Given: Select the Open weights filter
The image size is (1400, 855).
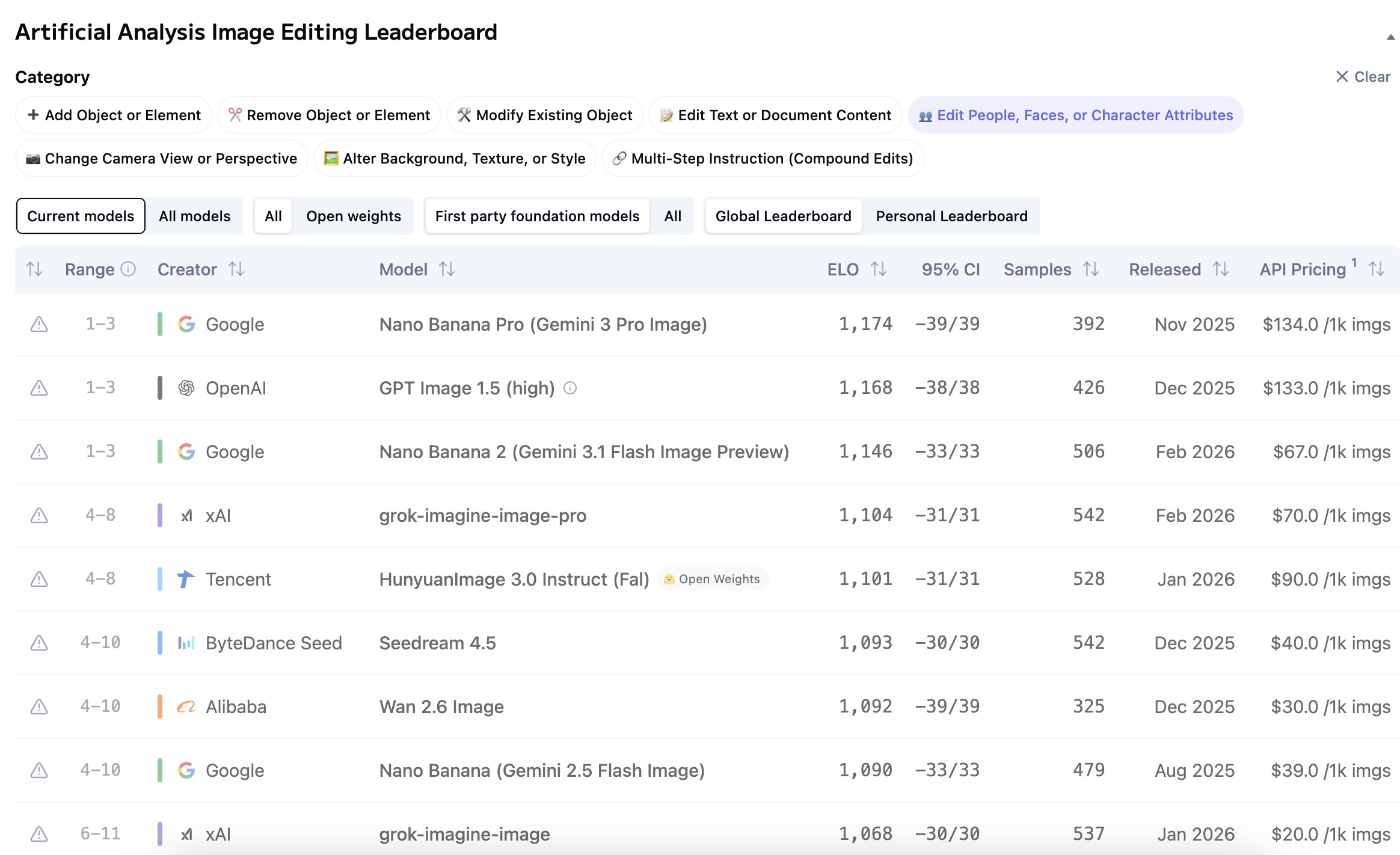Looking at the screenshot, I should coord(354,216).
